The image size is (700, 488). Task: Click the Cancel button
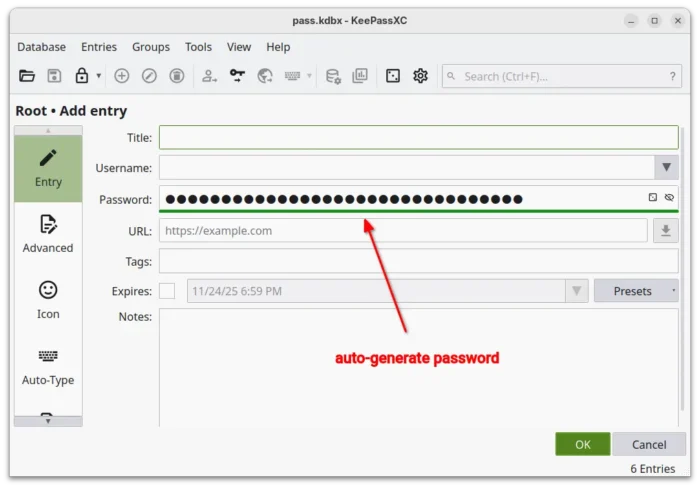[648, 444]
